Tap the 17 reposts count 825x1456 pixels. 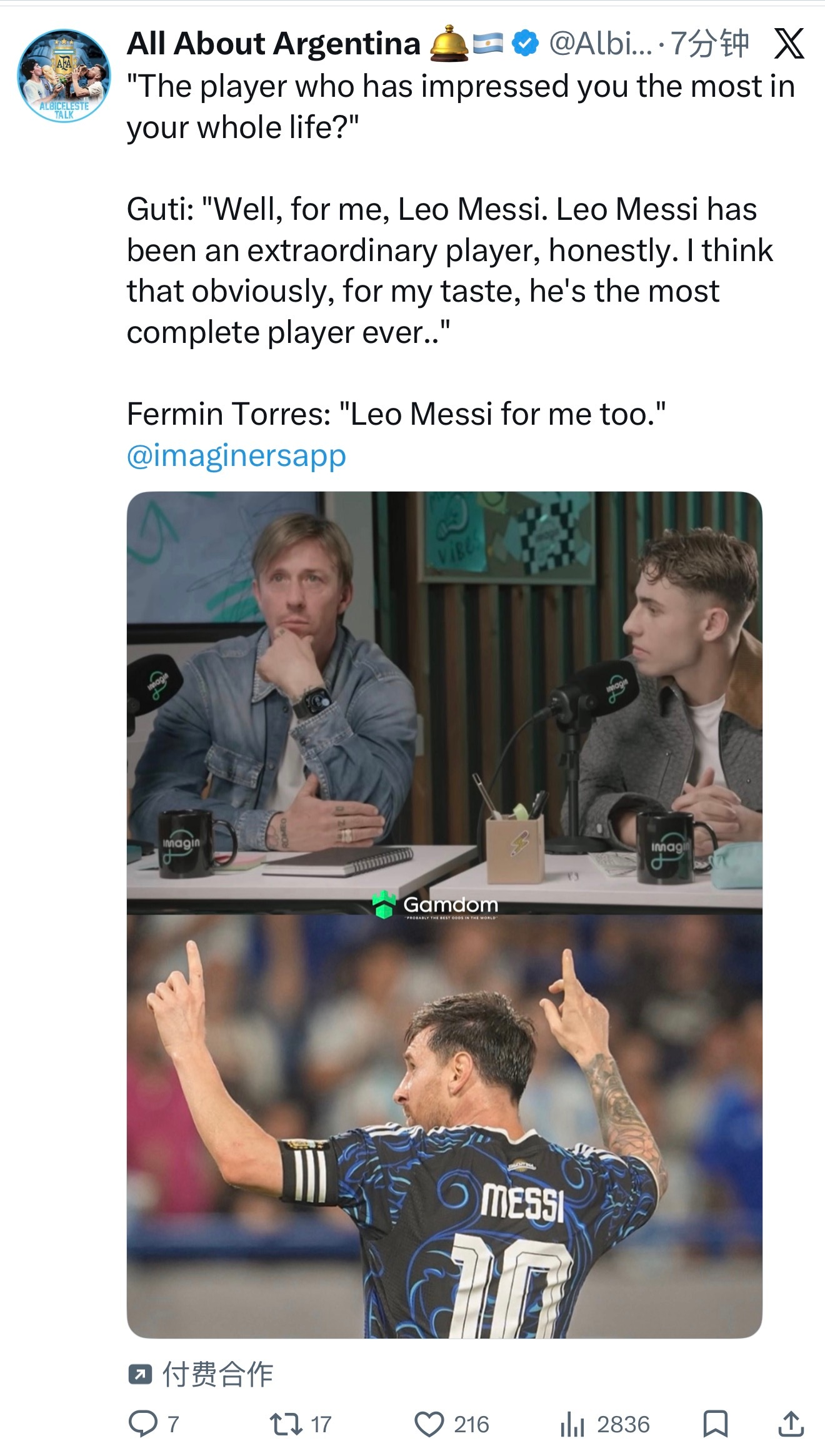[x=321, y=1424]
